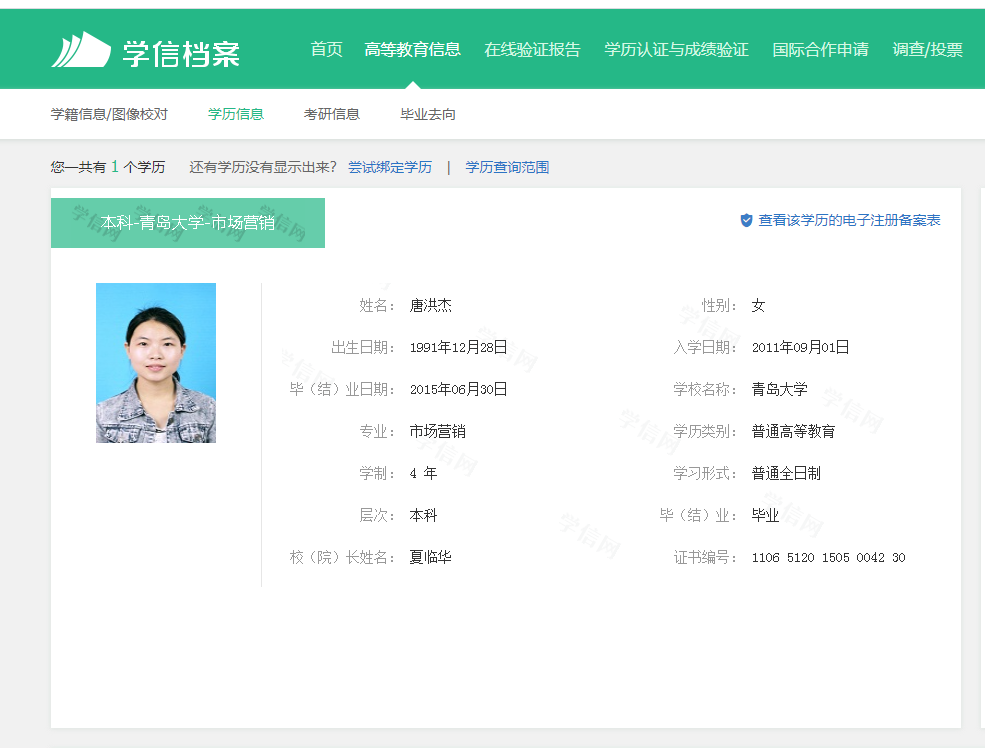Click the 学信档案 title text
Screen dimensions: 985x748
click(x=181, y=52)
